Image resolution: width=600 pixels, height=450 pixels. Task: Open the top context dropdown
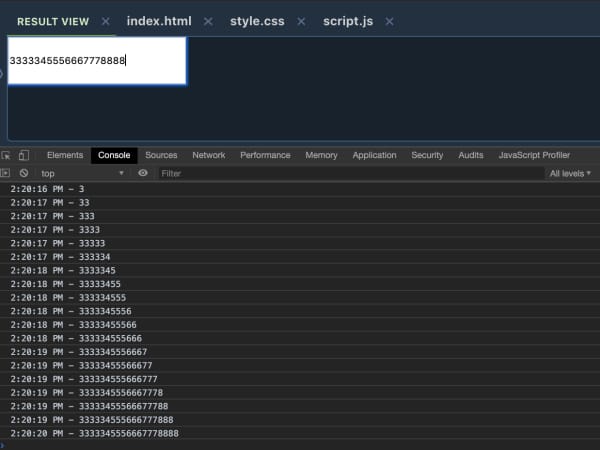tap(83, 173)
